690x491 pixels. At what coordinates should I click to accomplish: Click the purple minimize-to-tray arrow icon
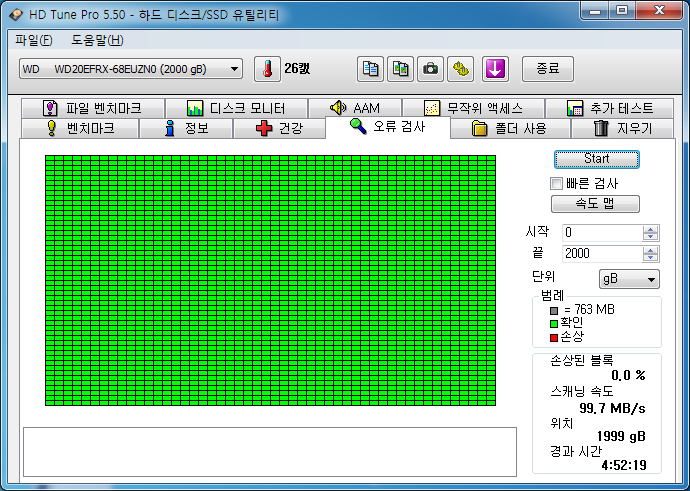coord(495,69)
